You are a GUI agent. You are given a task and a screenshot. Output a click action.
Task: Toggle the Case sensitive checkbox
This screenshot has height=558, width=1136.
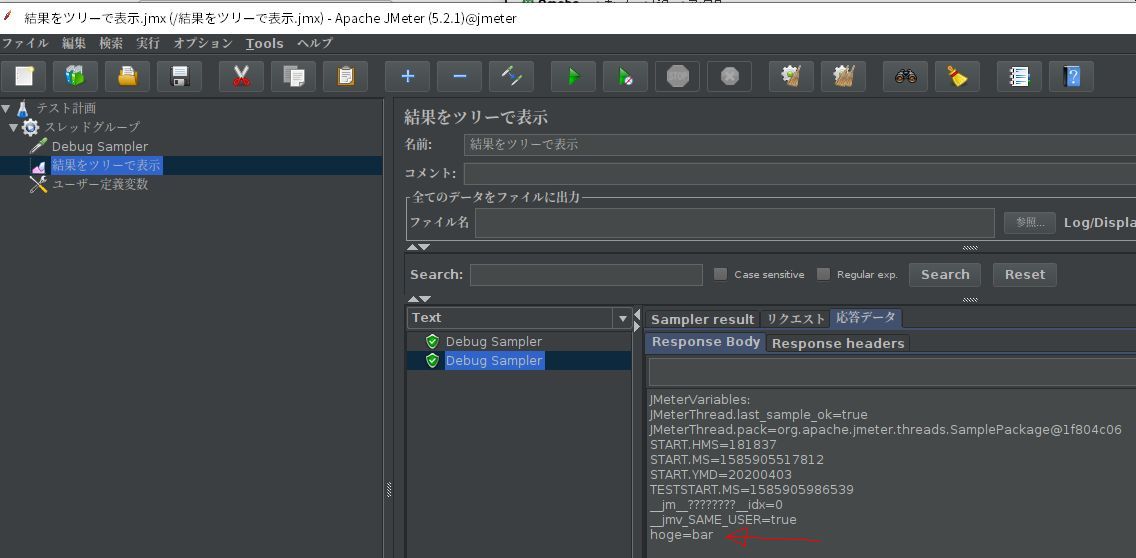pyautogui.click(x=720, y=274)
